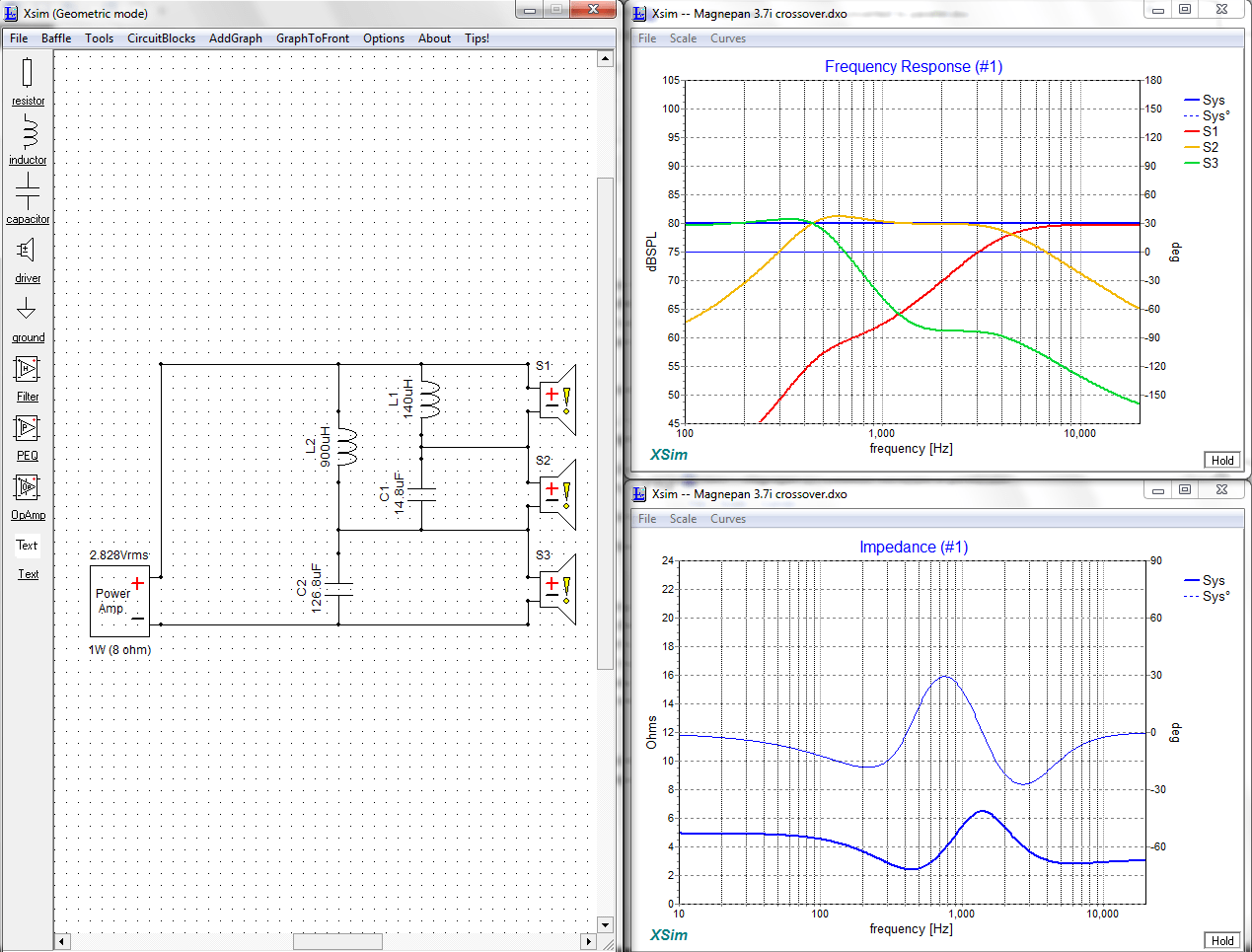Viewport: 1252px width, 952px height.
Task: Click the XSim logo text in Frequency Response
Action: pyautogui.click(x=669, y=455)
